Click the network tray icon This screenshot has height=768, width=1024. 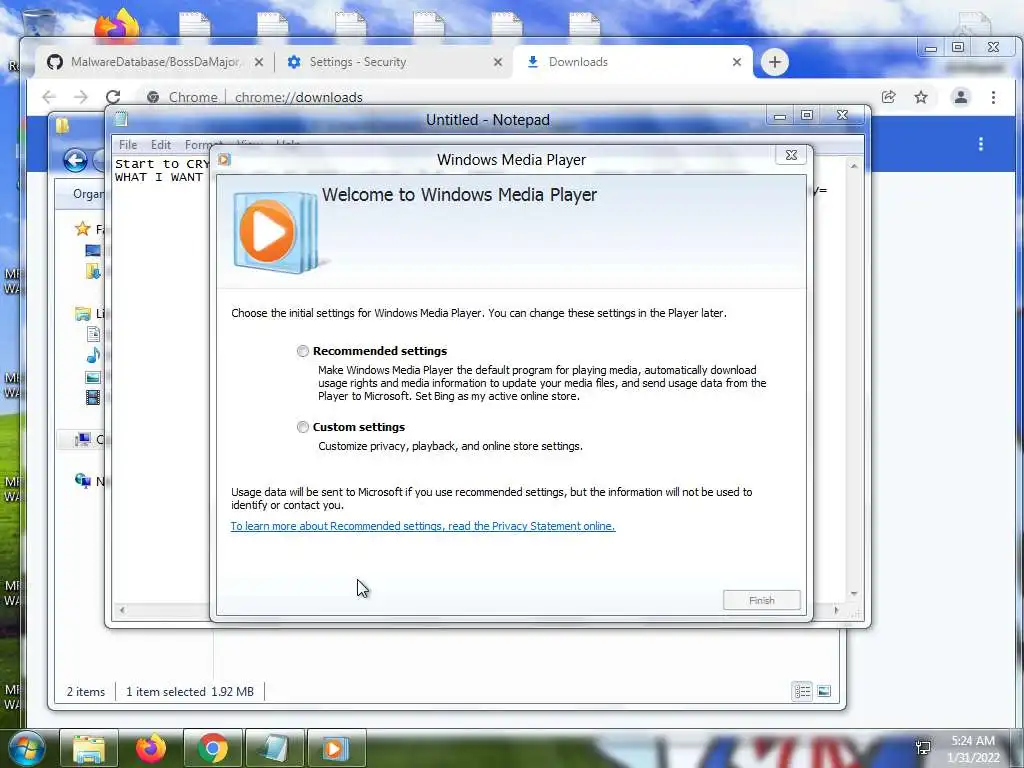923,747
